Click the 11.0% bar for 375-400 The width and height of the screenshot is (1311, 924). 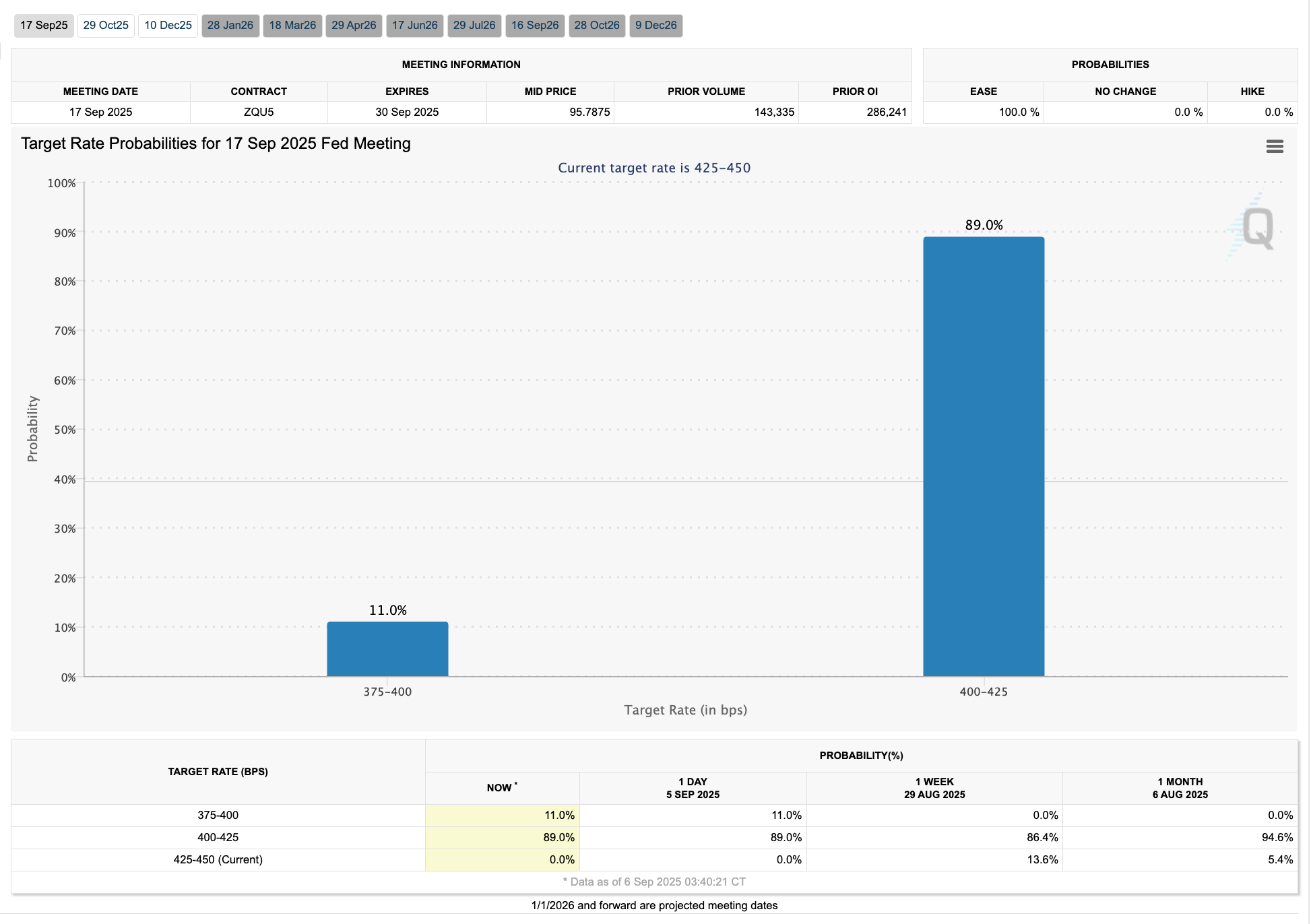387,649
